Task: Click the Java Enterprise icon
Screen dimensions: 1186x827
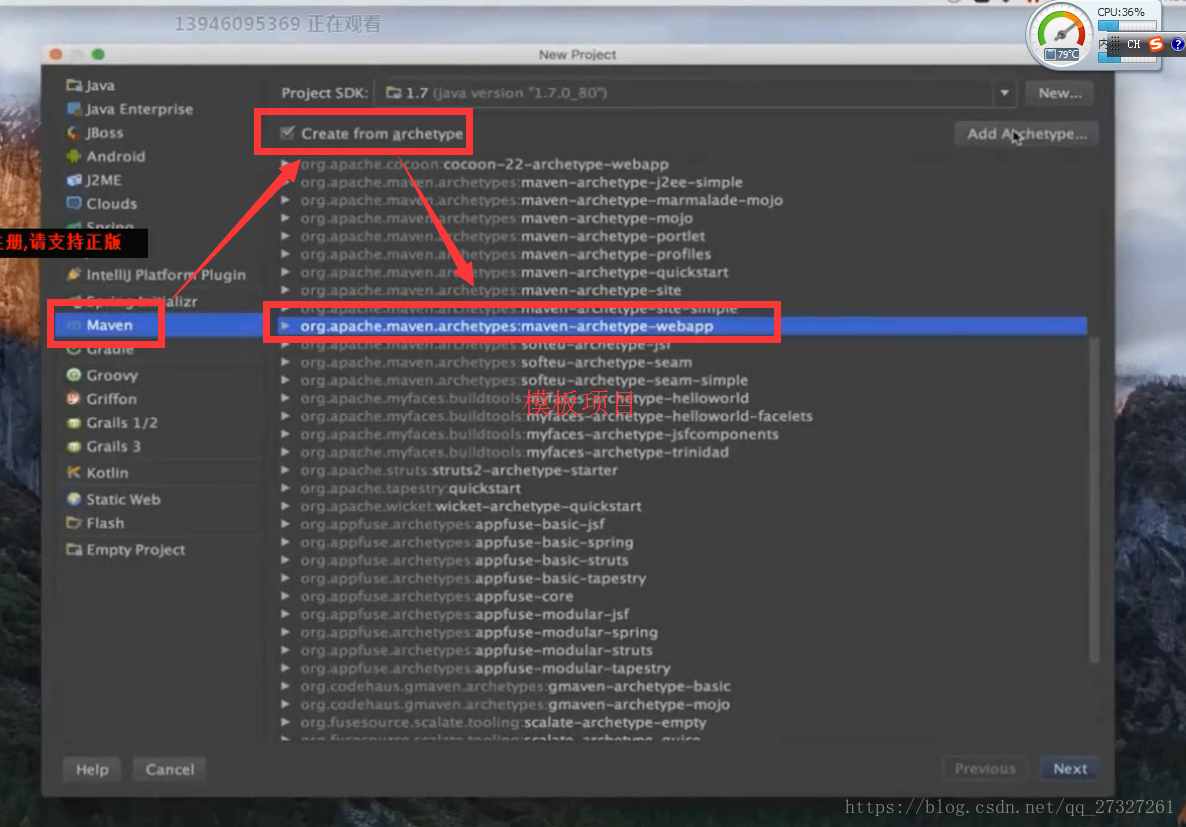Action: (74, 109)
